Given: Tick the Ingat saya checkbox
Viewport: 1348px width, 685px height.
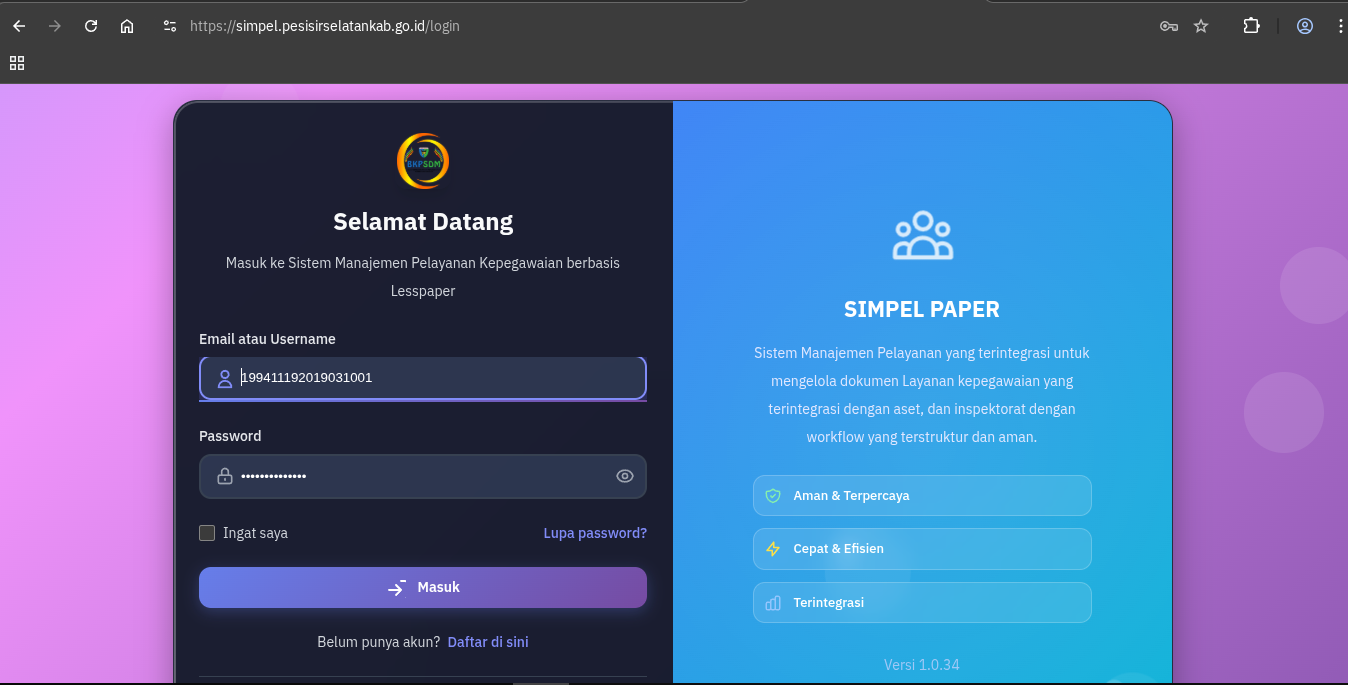Looking at the screenshot, I should pyautogui.click(x=207, y=533).
